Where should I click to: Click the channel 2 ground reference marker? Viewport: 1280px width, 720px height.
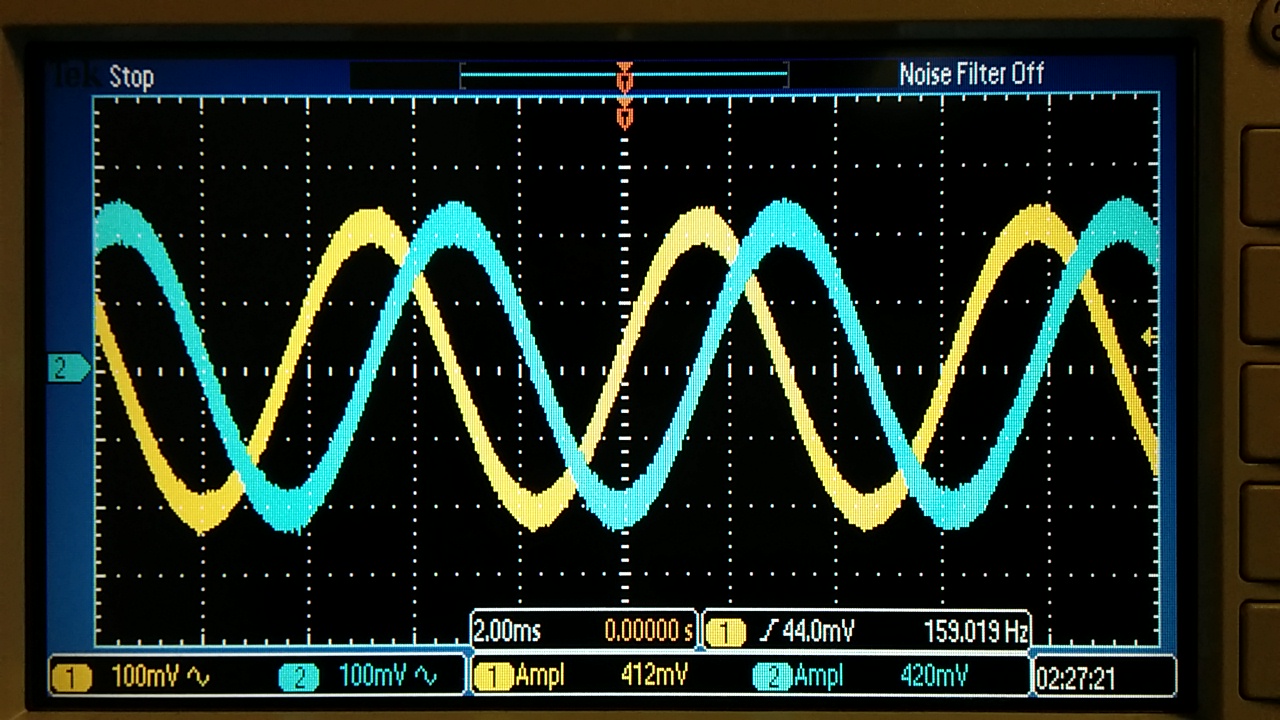click(68, 369)
